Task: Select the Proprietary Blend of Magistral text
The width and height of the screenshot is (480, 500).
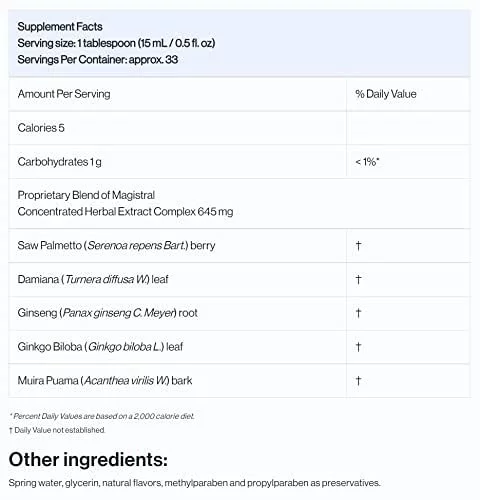Action: (x=86, y=195)
